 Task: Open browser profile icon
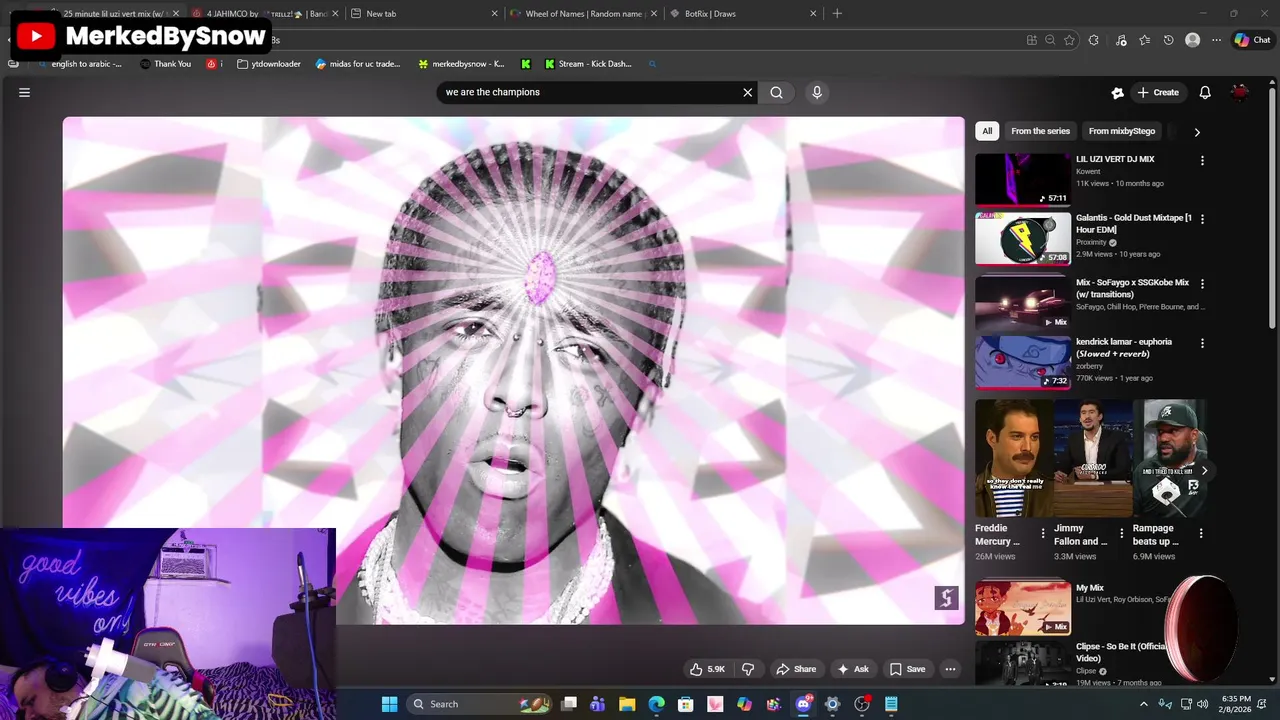tap(1192, 40)
